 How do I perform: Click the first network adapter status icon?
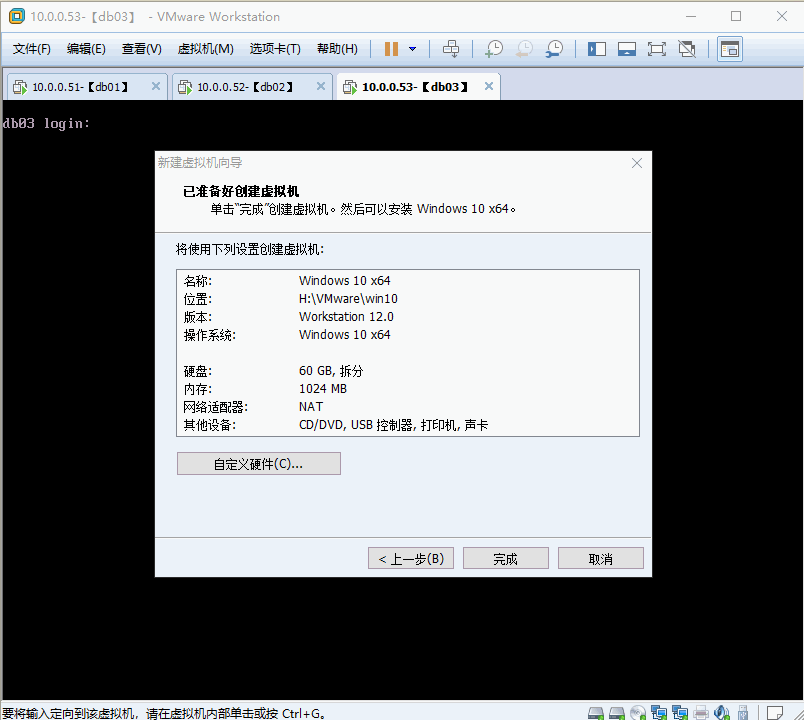(x=659, y=713)
